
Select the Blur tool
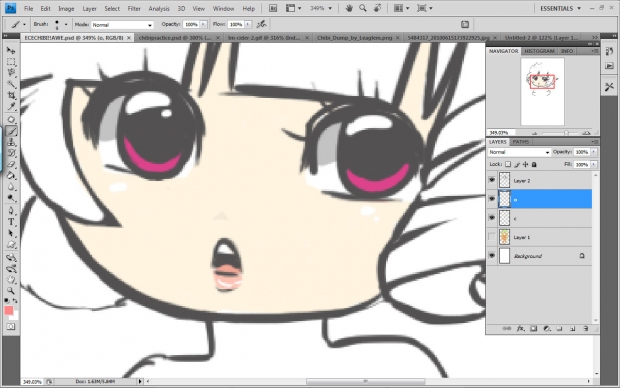coord(11,187)
